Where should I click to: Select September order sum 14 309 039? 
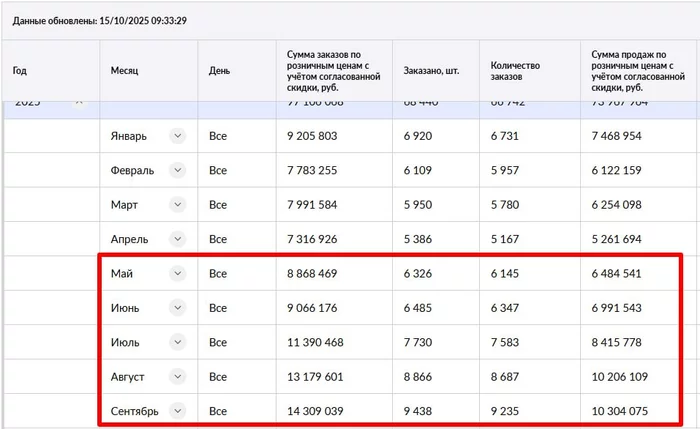pyautogui.click(x=315, y=410)
